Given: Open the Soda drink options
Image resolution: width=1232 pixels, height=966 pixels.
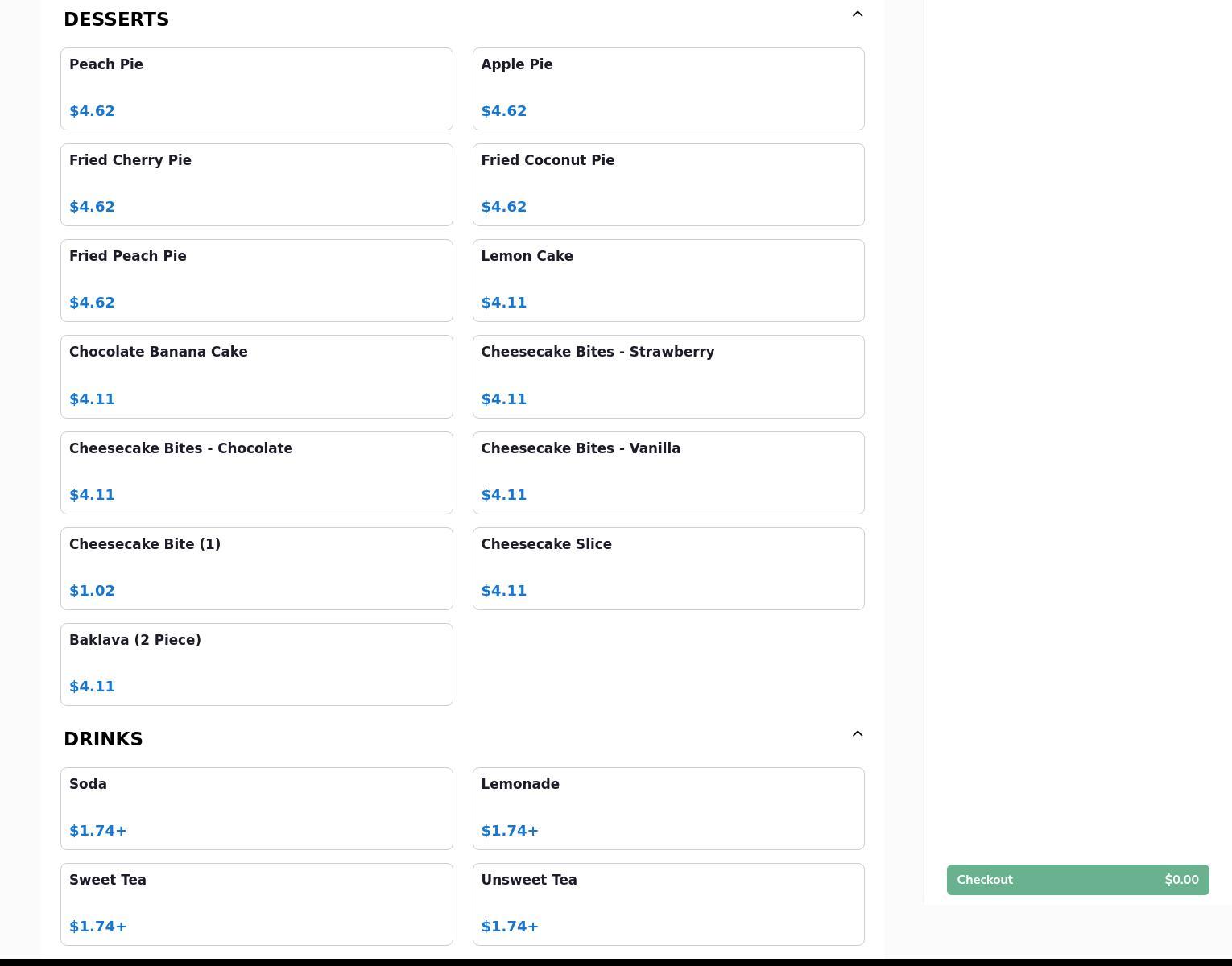Looking at the screenshot, I should pyautogui.click(x=256, y=808).
